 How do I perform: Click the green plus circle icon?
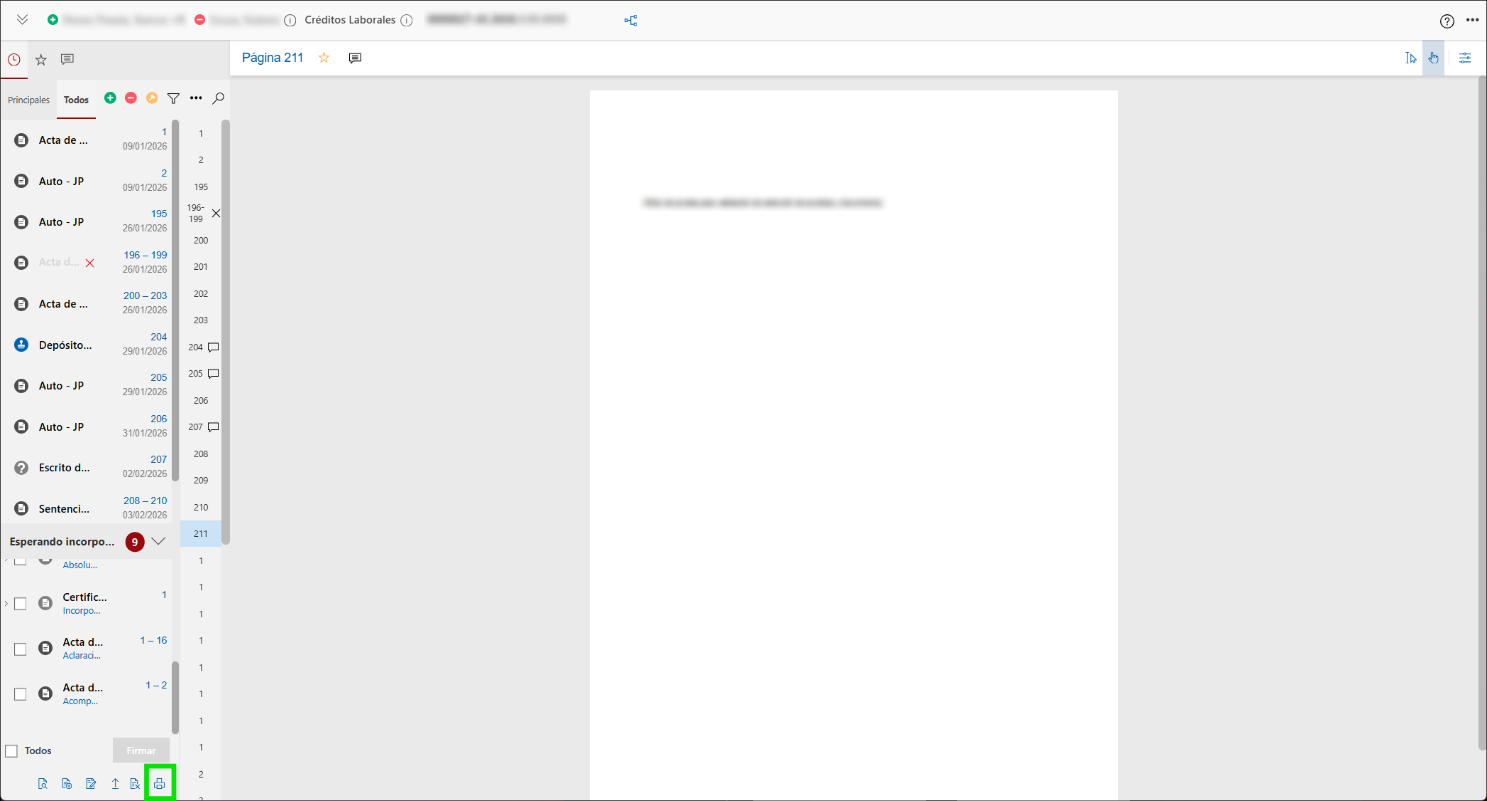point(110,98)
